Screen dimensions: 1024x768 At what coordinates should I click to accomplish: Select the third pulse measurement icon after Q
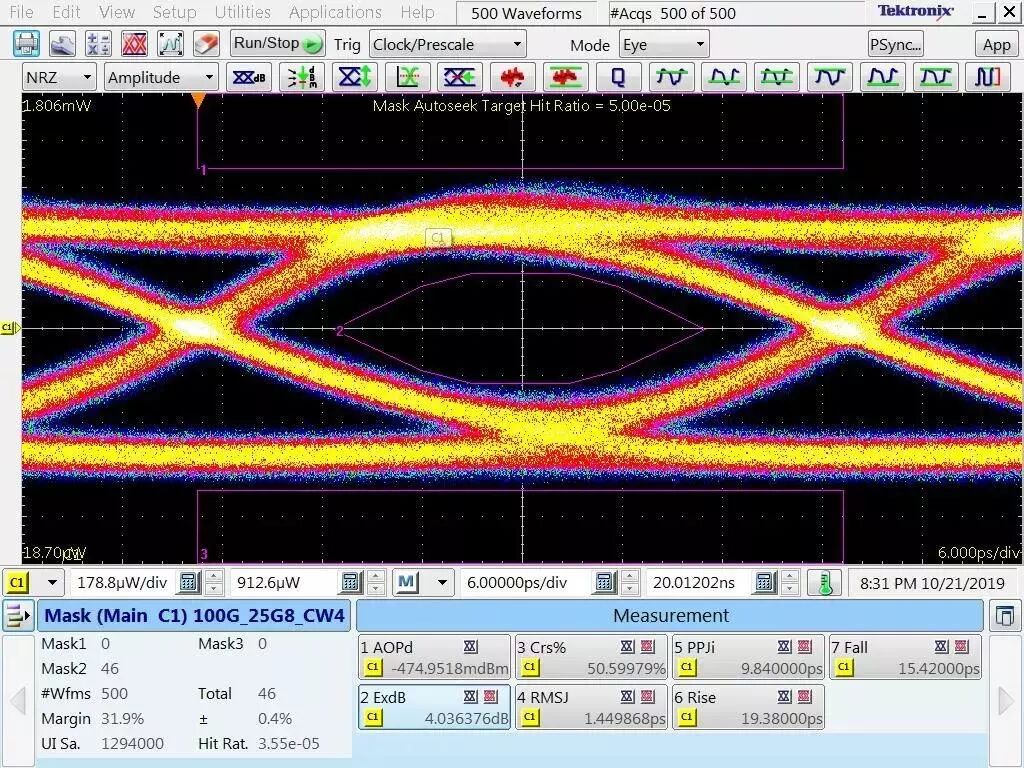776,77
